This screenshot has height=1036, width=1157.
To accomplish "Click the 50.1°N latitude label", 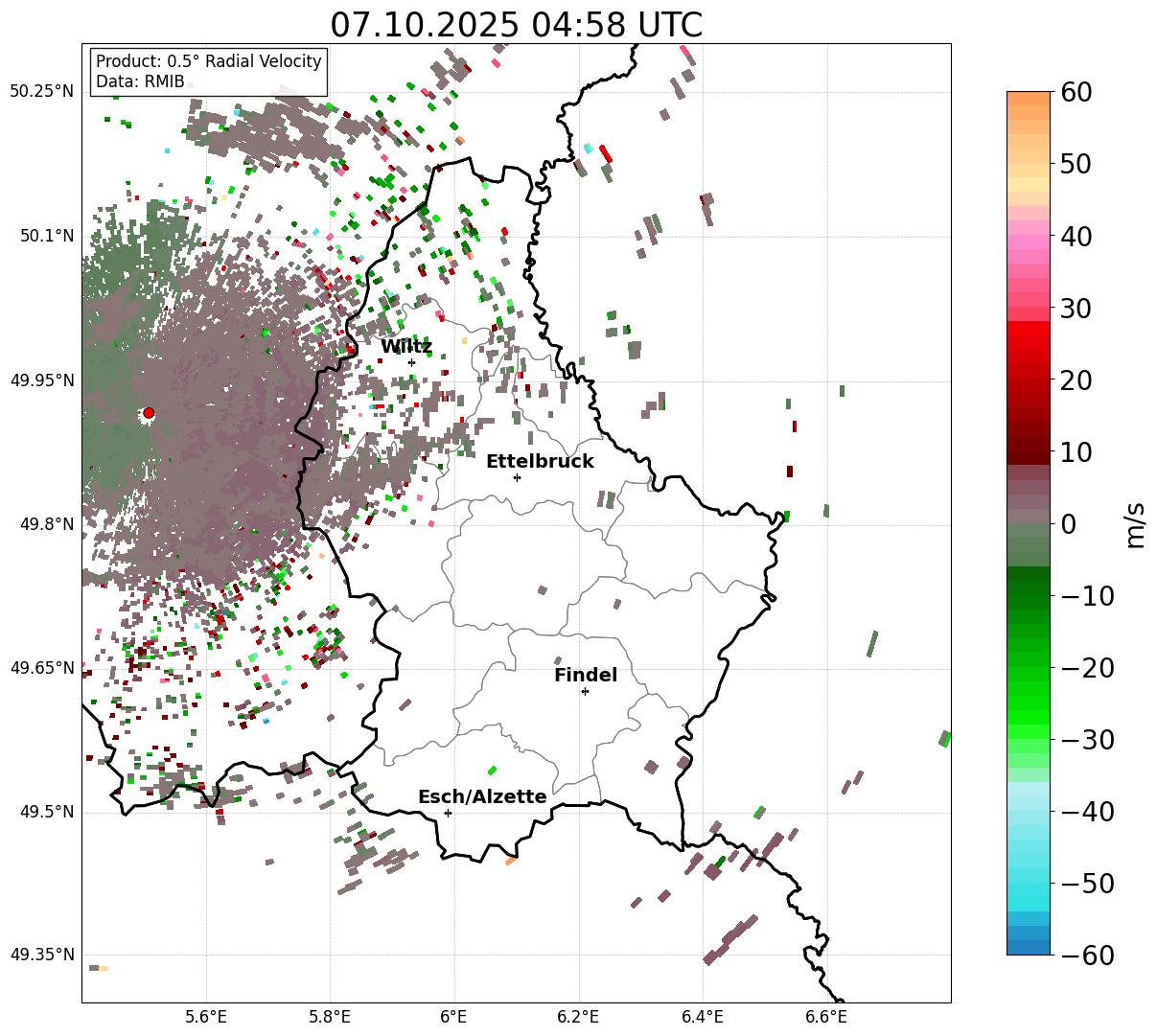I will tap(46, 236).
